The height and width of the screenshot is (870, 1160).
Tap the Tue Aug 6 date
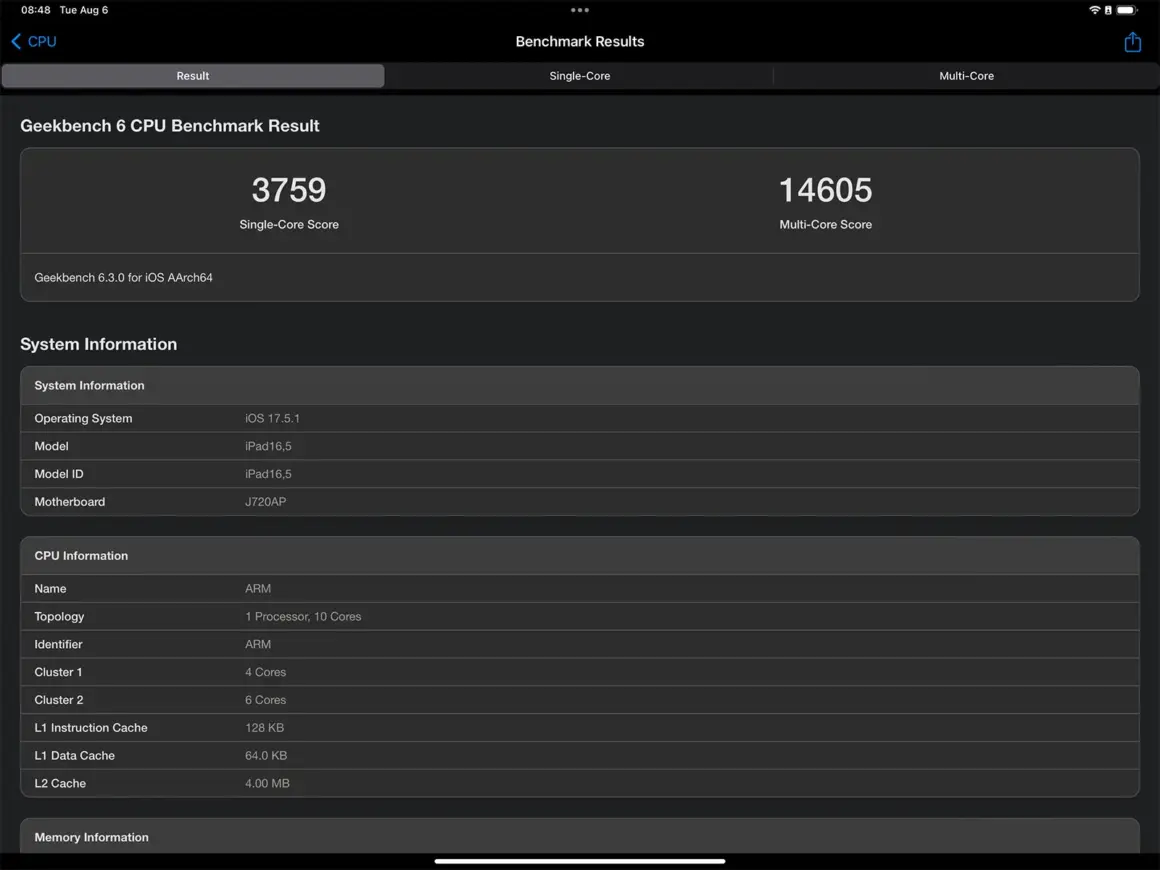84,10
